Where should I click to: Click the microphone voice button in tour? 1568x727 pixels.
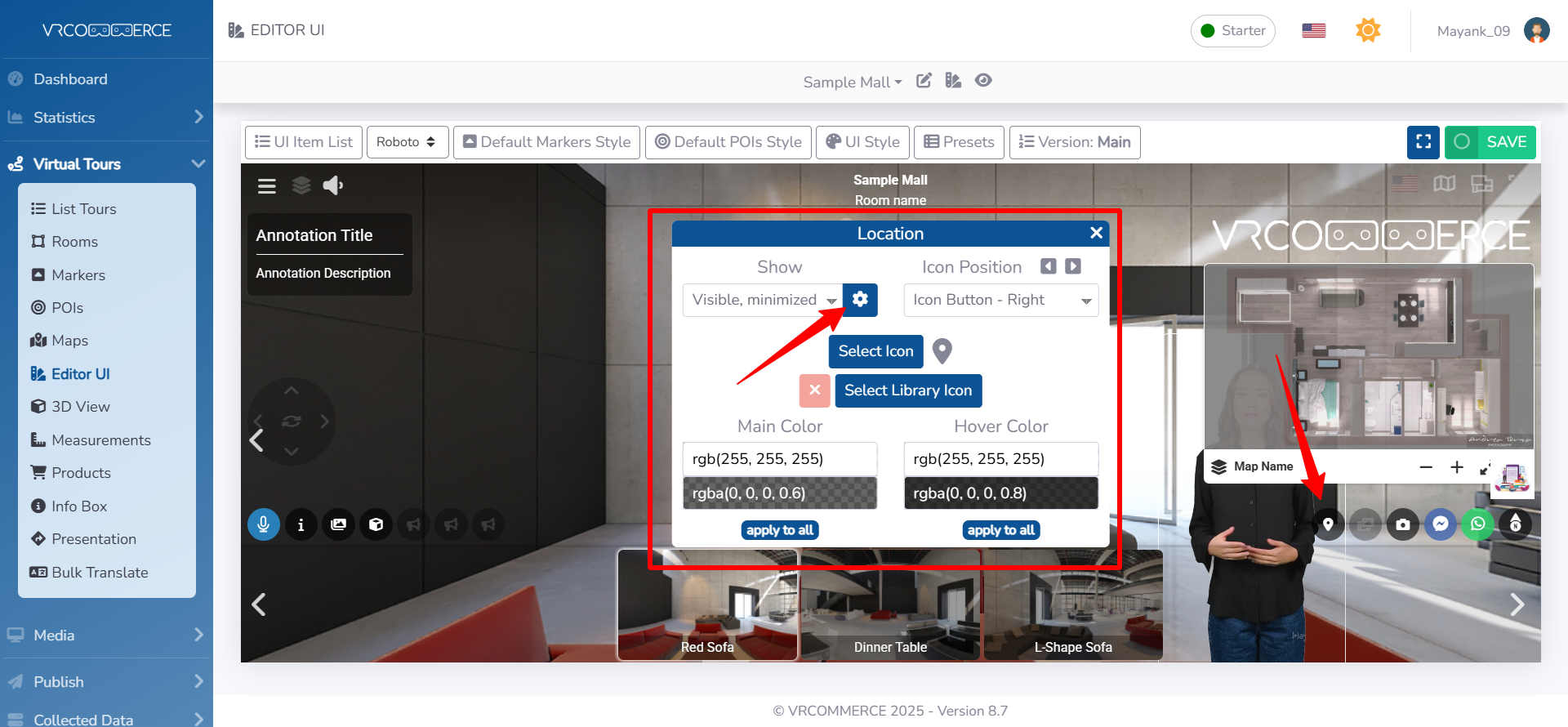pos(264,524)
